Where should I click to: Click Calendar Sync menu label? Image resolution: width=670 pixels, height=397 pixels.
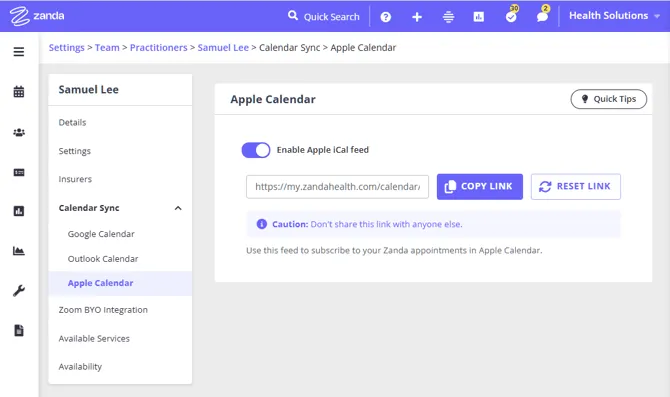[89, 208]
